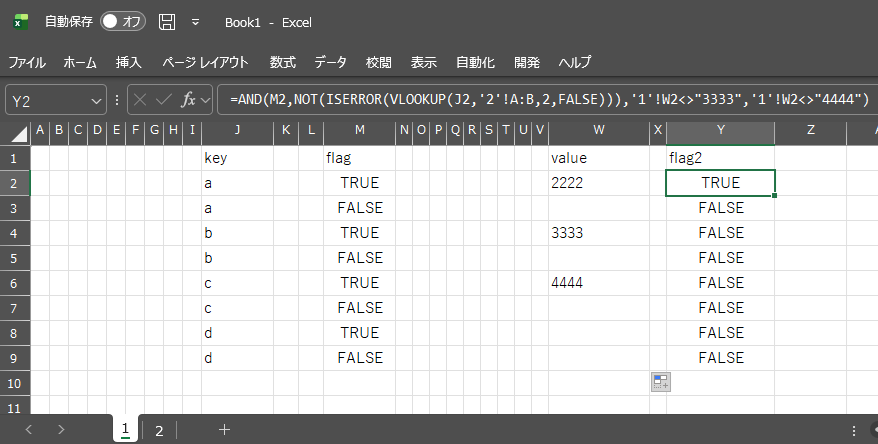Select cell M9 showing FALSE
Screen dimensions: 878x444
(359, 358)
